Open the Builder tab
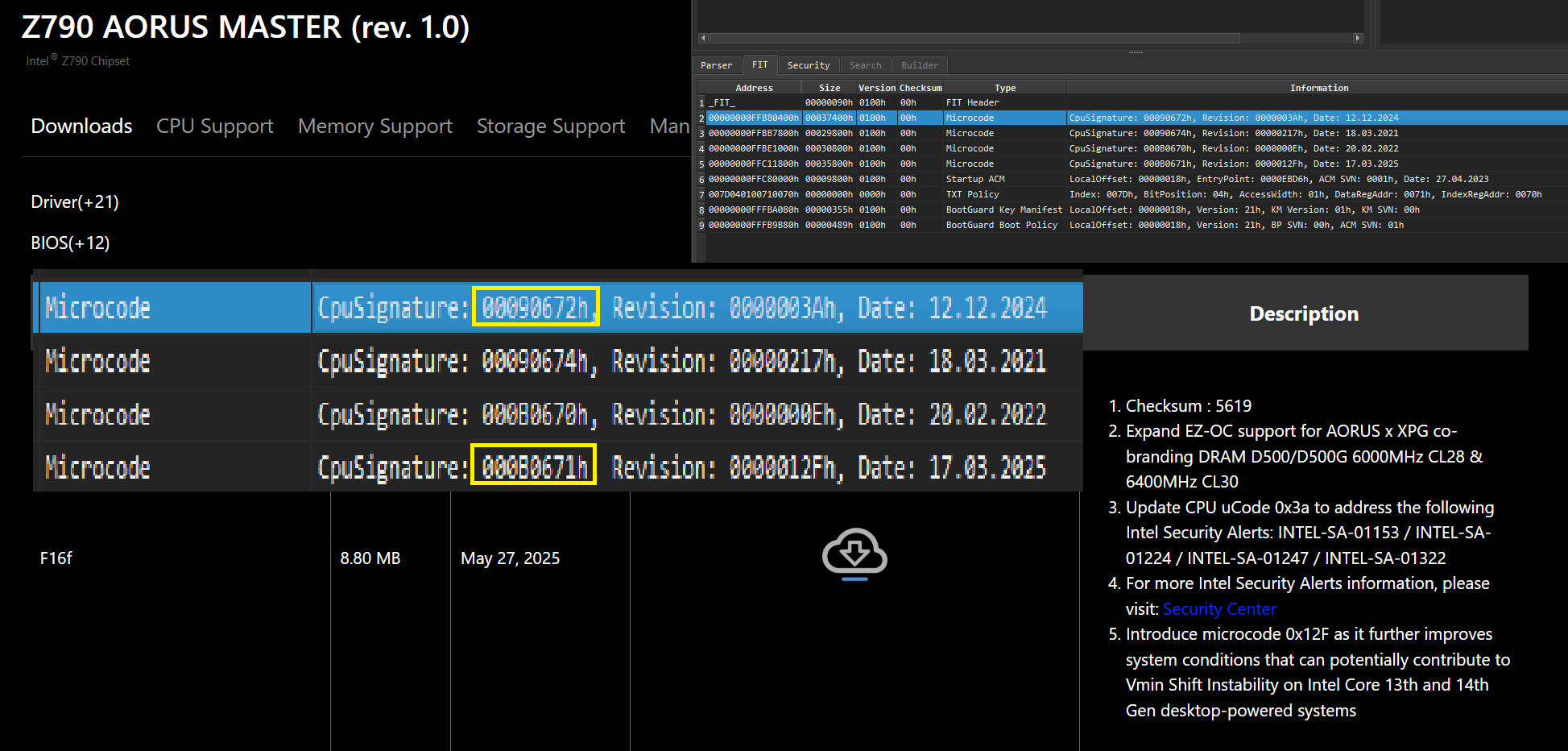1568x751 pixels. pyautogui.click(x=920, y=65)
